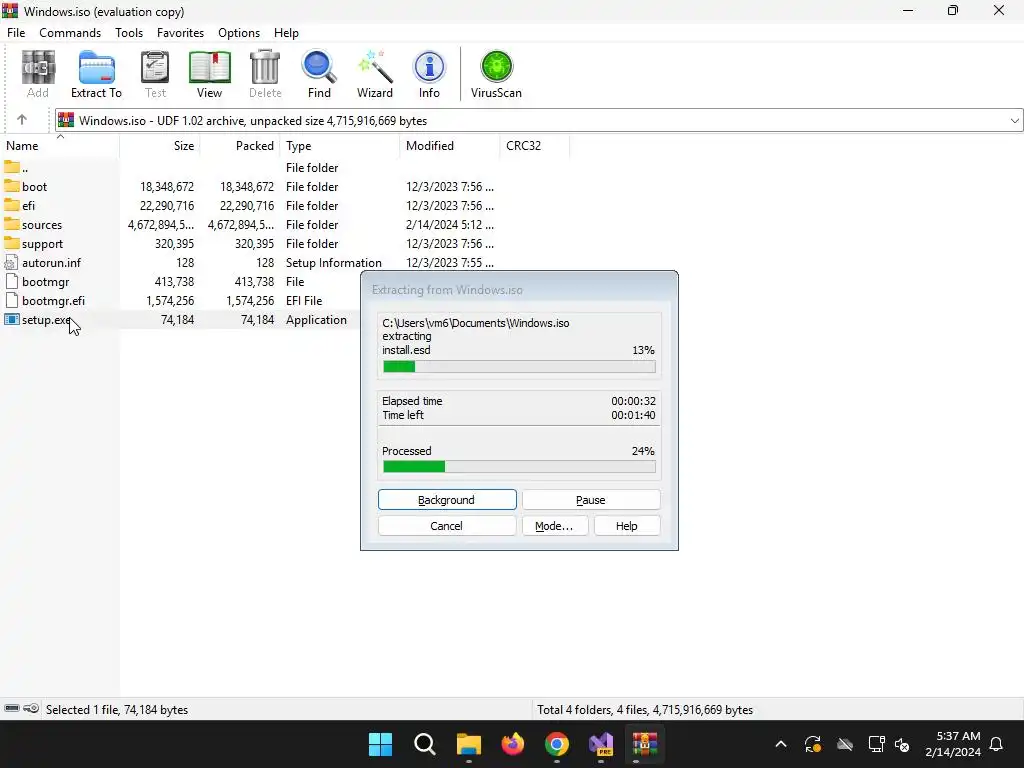1024x768 pixels.
Task: Click the Add archive toolbar icon
Action: pos(38,74)
